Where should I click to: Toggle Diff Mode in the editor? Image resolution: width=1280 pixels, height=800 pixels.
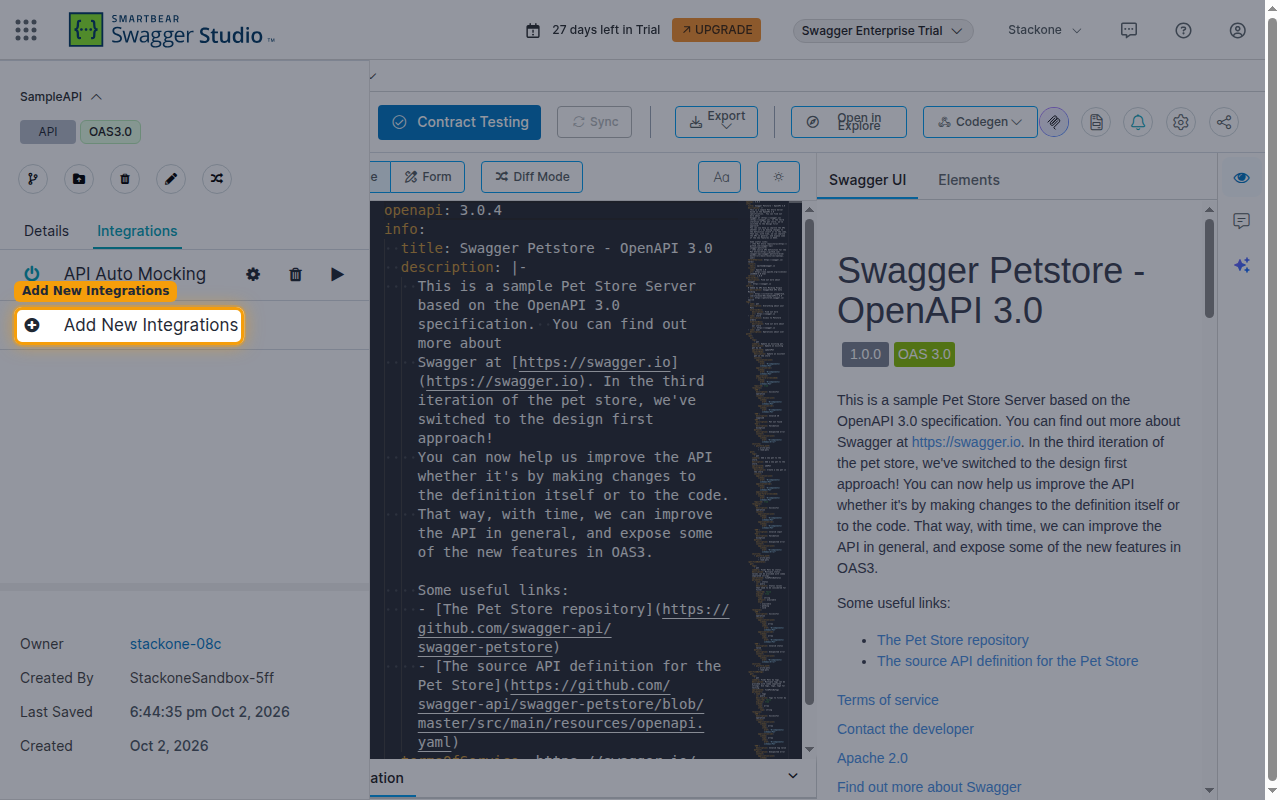[532, 177]
